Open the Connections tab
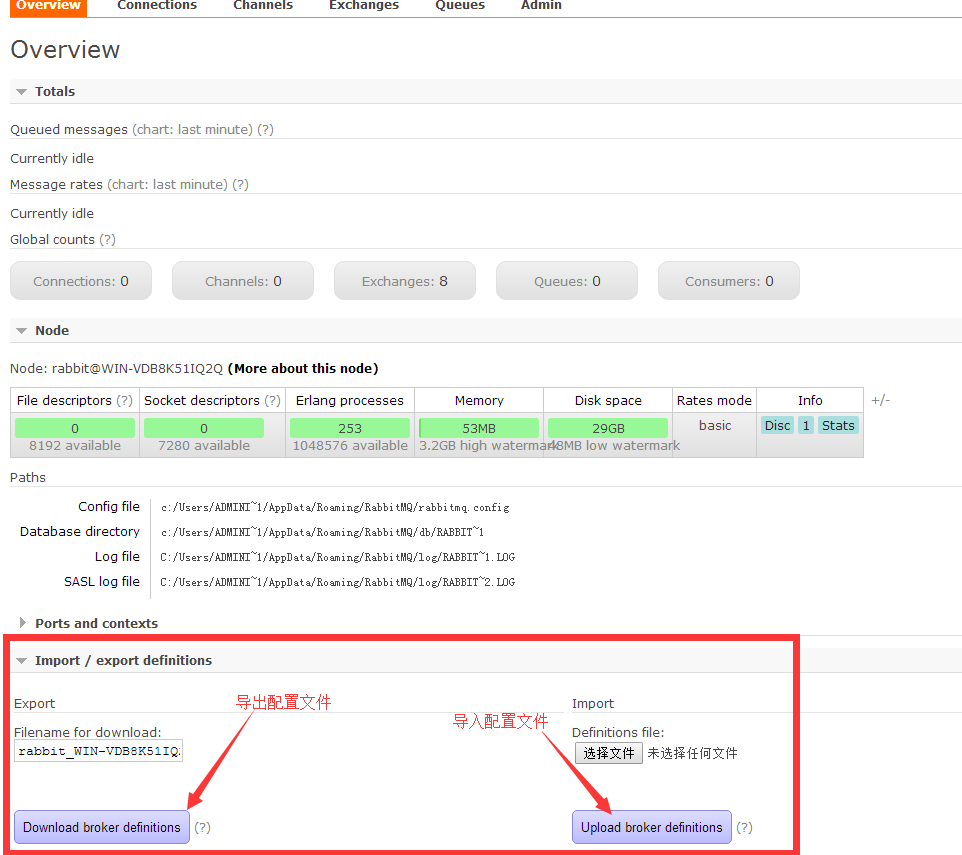962x855 pixels. point(157,6)
